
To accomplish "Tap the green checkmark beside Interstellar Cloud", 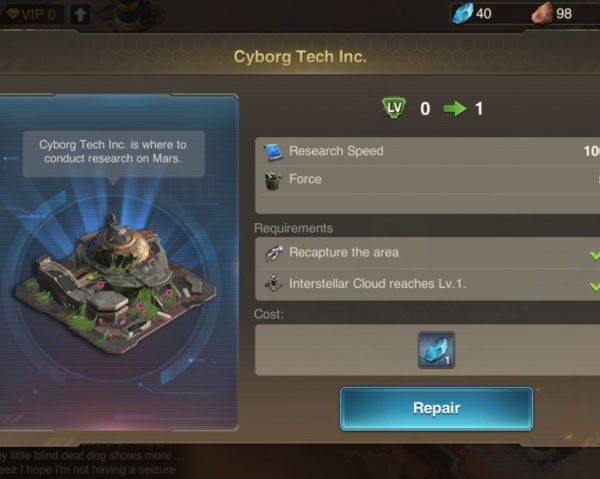I will tap(595, 287).
